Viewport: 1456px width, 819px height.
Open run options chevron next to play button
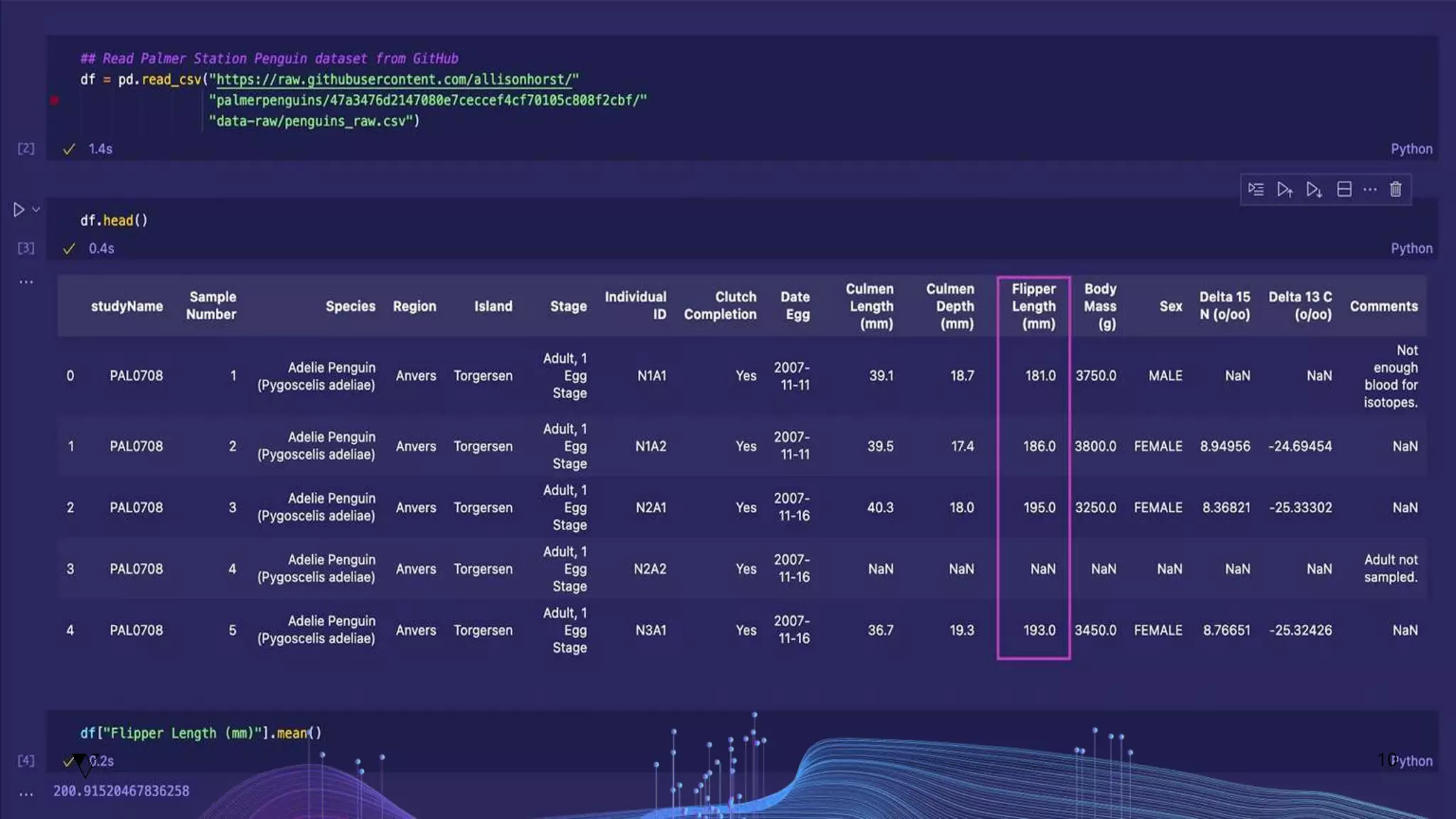(x=36, y=210)
